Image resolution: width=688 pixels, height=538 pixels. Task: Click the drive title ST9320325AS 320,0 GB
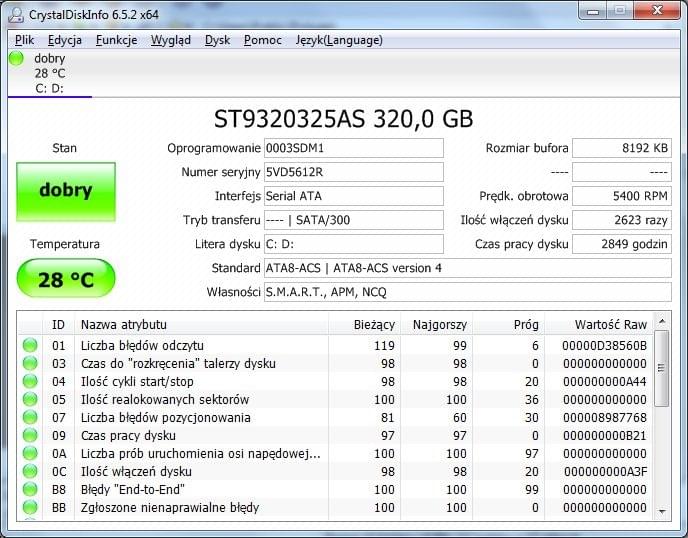(344, 118)
